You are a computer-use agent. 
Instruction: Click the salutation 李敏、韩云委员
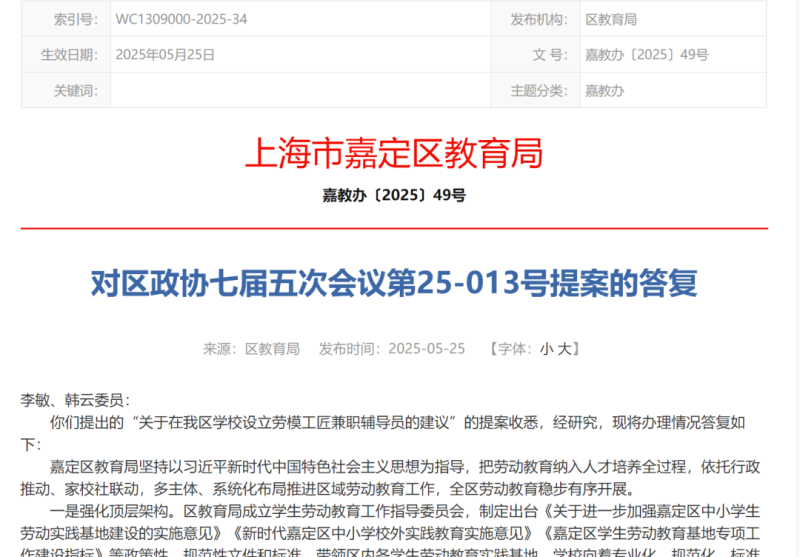[75, 400]
